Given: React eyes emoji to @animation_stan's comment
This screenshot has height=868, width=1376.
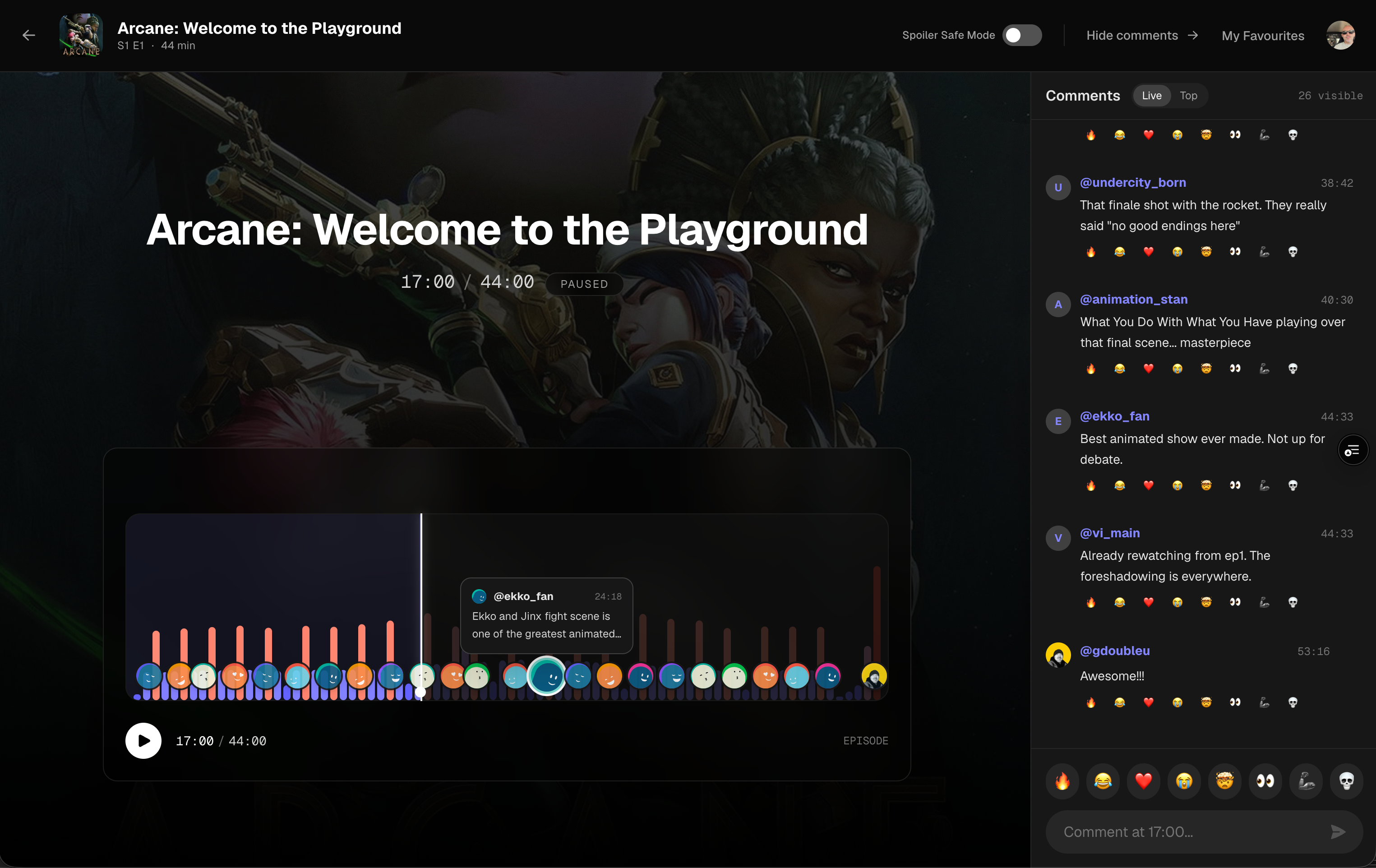Looking at the screenshot, I should [x=1235, y=369].
